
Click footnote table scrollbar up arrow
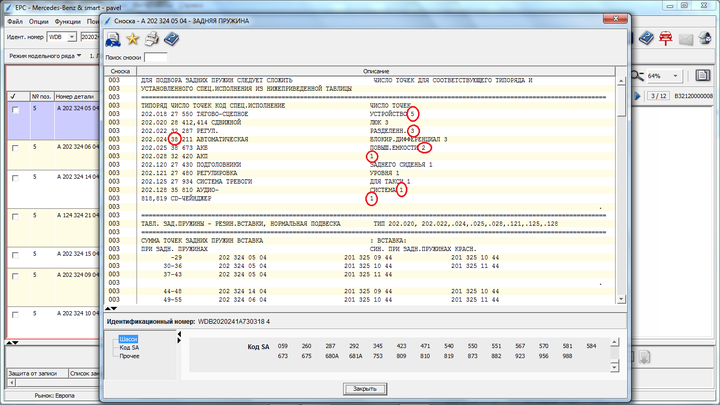621,81
